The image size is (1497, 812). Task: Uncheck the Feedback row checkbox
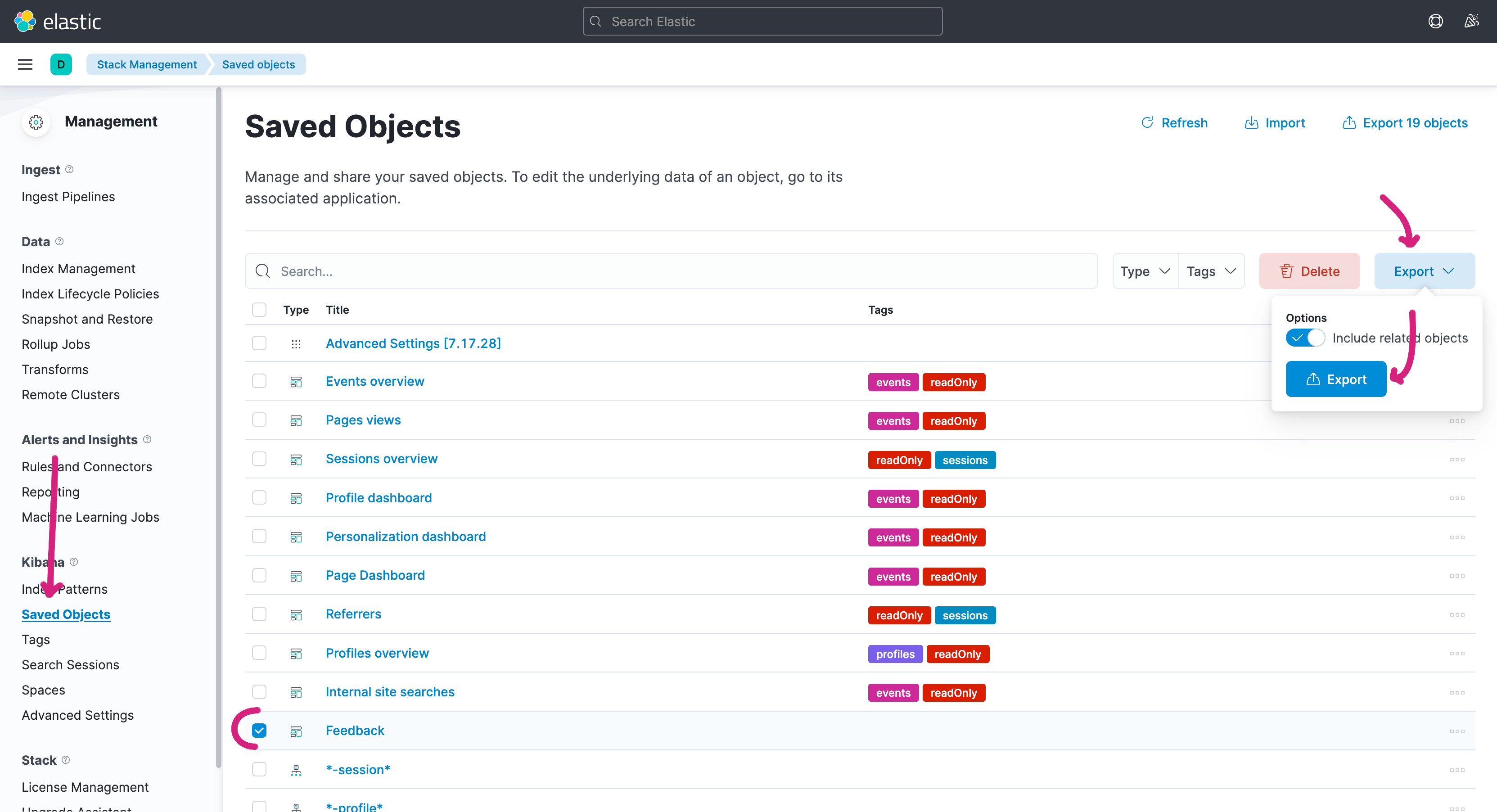pyautogui.click(x=259, y=731)
